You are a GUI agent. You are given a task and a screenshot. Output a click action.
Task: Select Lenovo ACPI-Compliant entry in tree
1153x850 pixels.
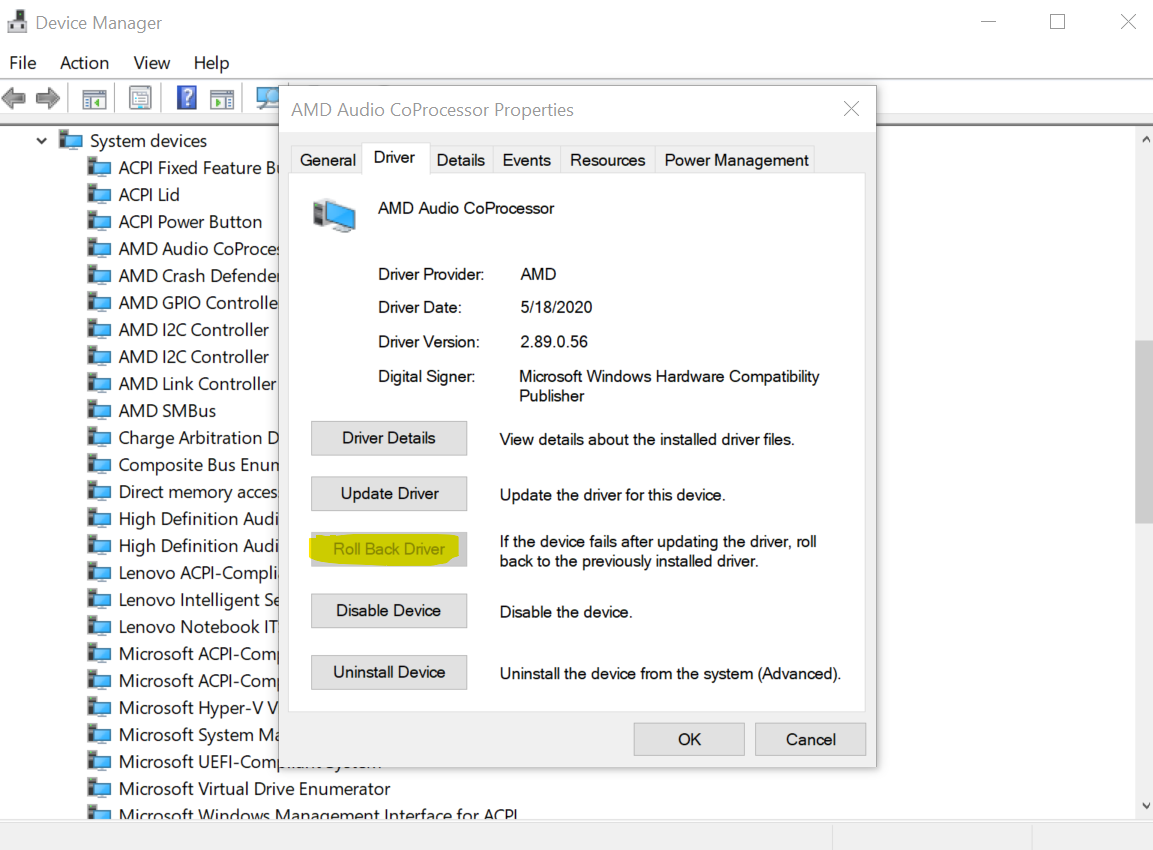click(x=199, y=573)
